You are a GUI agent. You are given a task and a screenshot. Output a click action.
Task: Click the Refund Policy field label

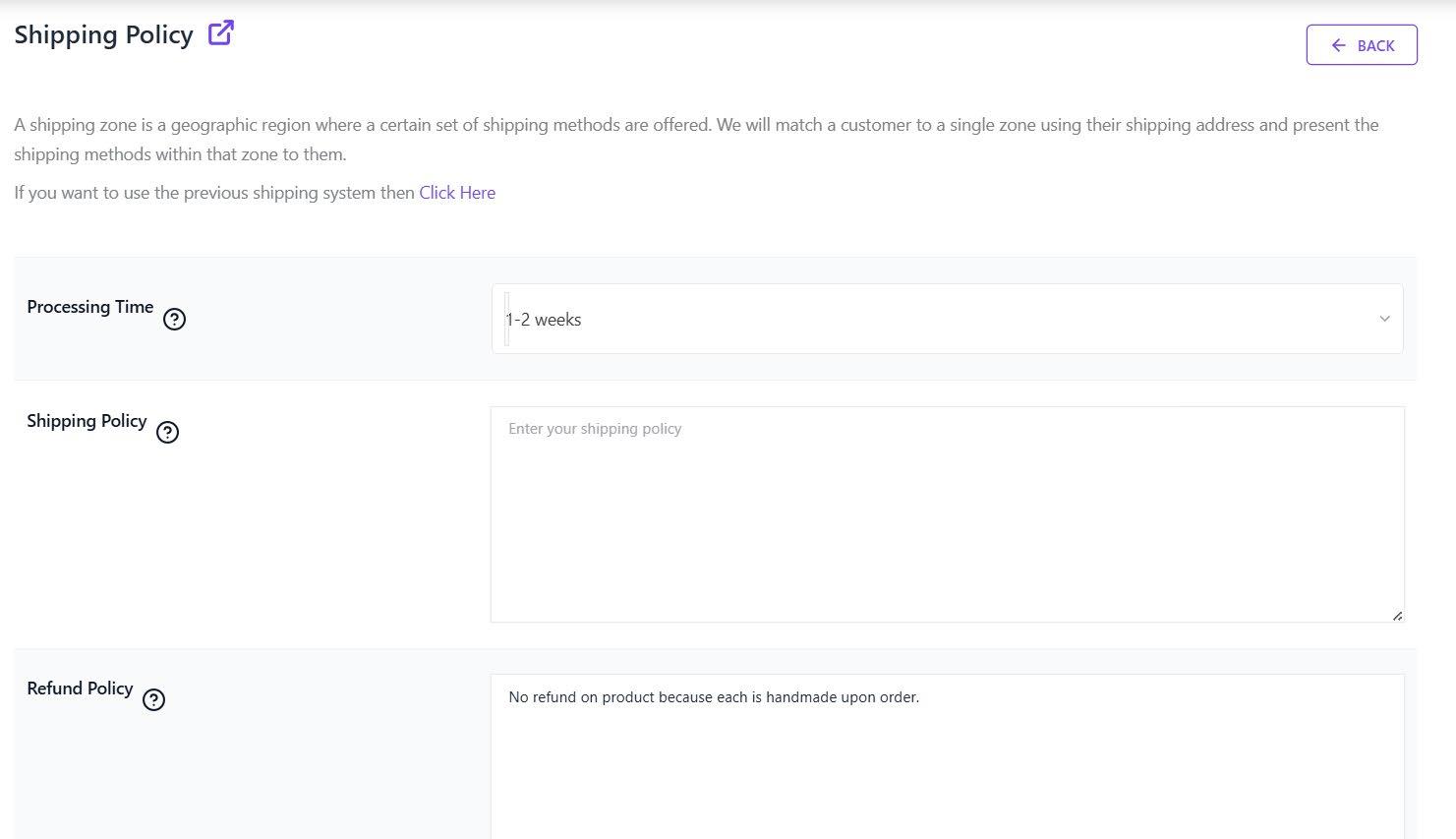click(80, 689)
